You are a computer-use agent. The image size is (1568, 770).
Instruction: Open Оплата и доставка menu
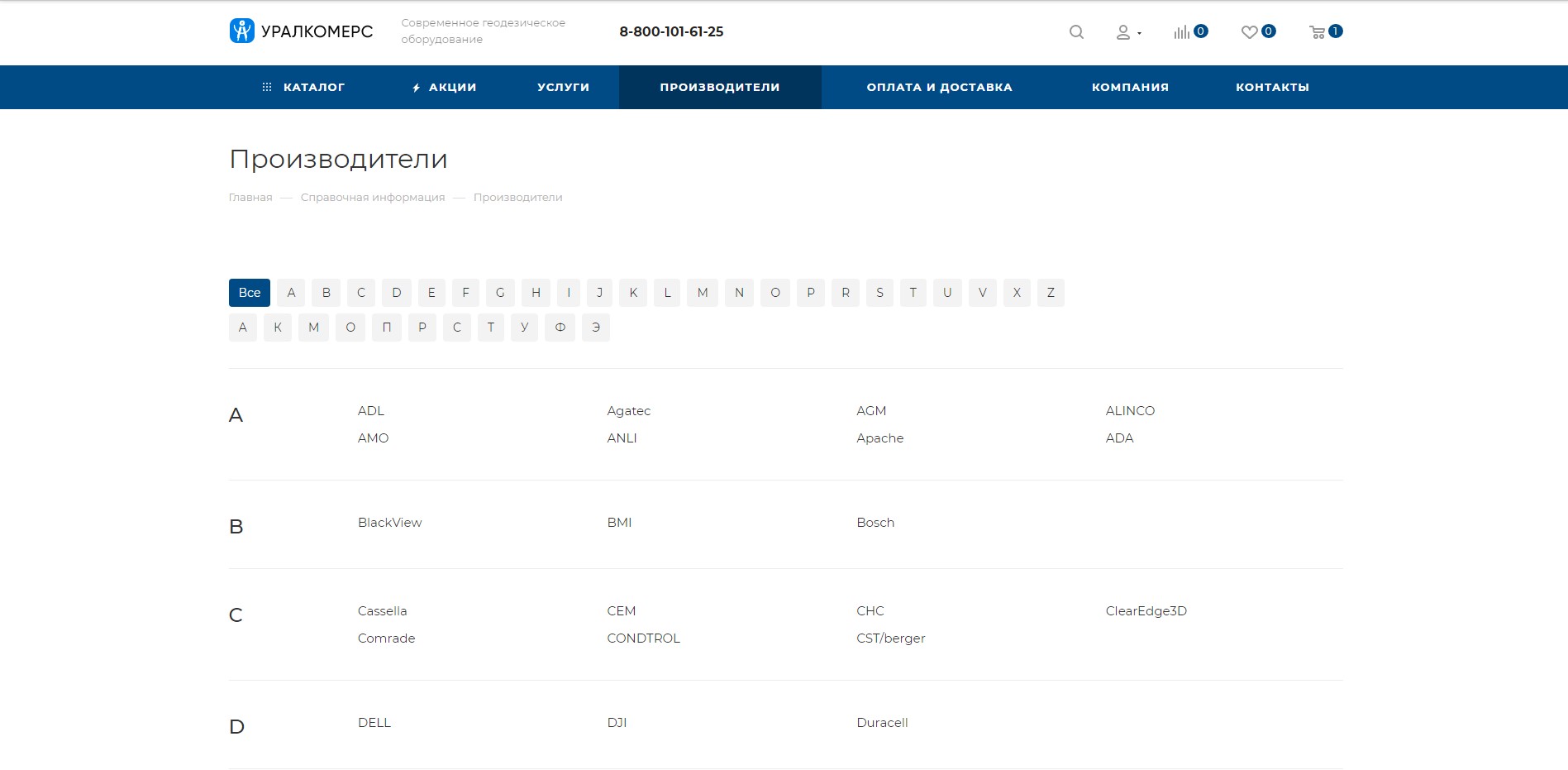coord(939,87)
